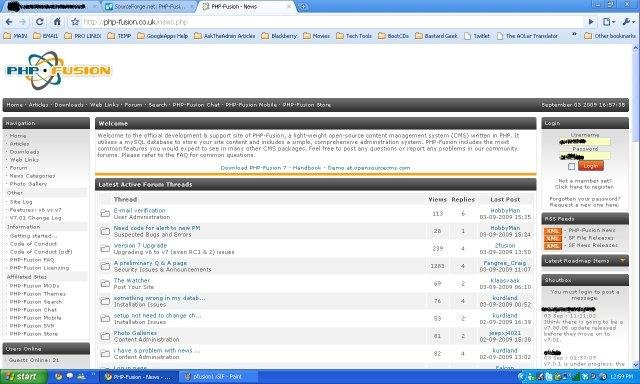Viewport: 640px width, 384px height.
Task: Click the Password input field
Action: [585, 156]
